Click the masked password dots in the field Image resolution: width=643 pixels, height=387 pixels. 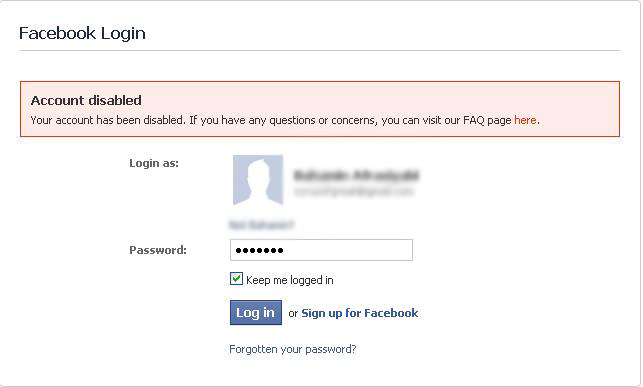point(260,250)
